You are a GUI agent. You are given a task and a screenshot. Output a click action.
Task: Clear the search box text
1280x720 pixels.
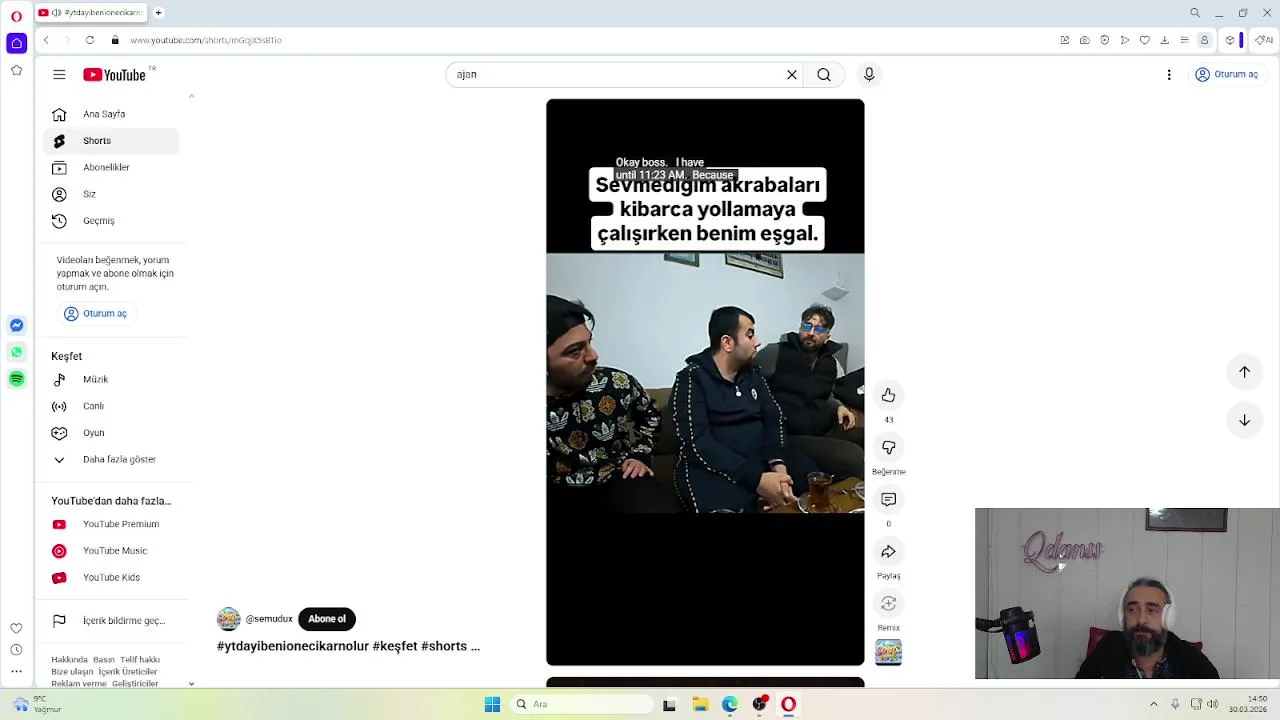coord(792,74)
